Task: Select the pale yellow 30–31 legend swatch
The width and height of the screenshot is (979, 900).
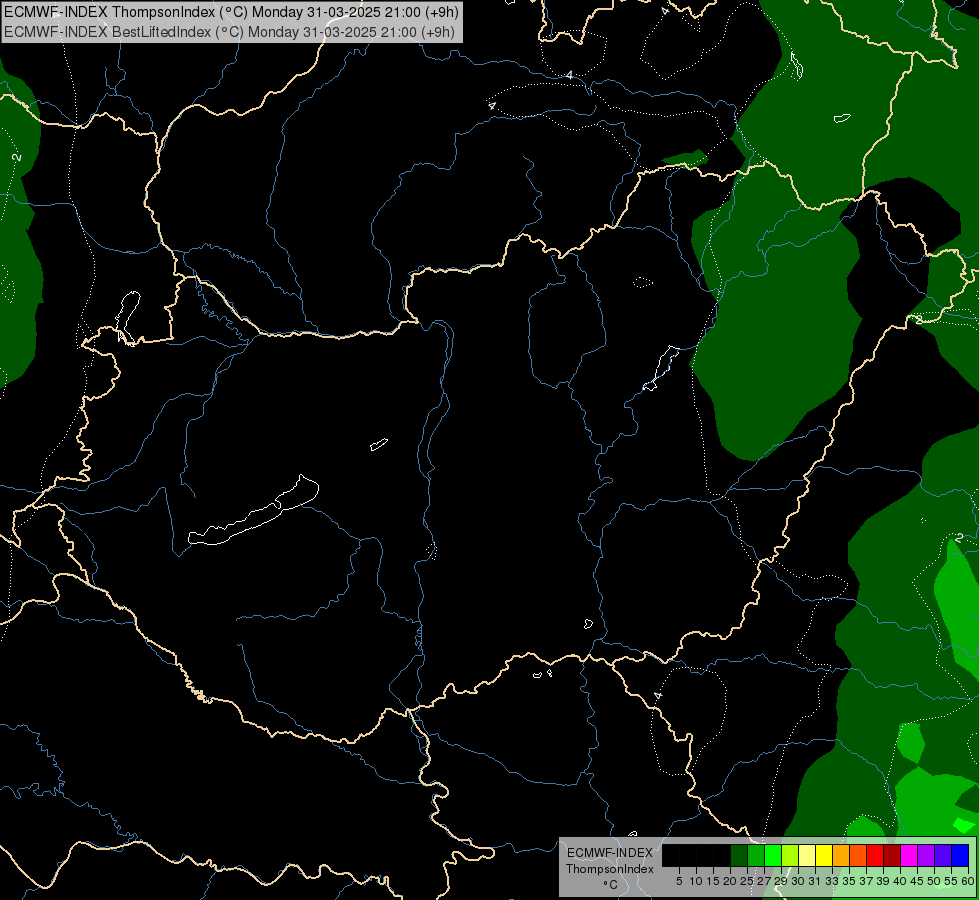Action: [x=807, y=855]
